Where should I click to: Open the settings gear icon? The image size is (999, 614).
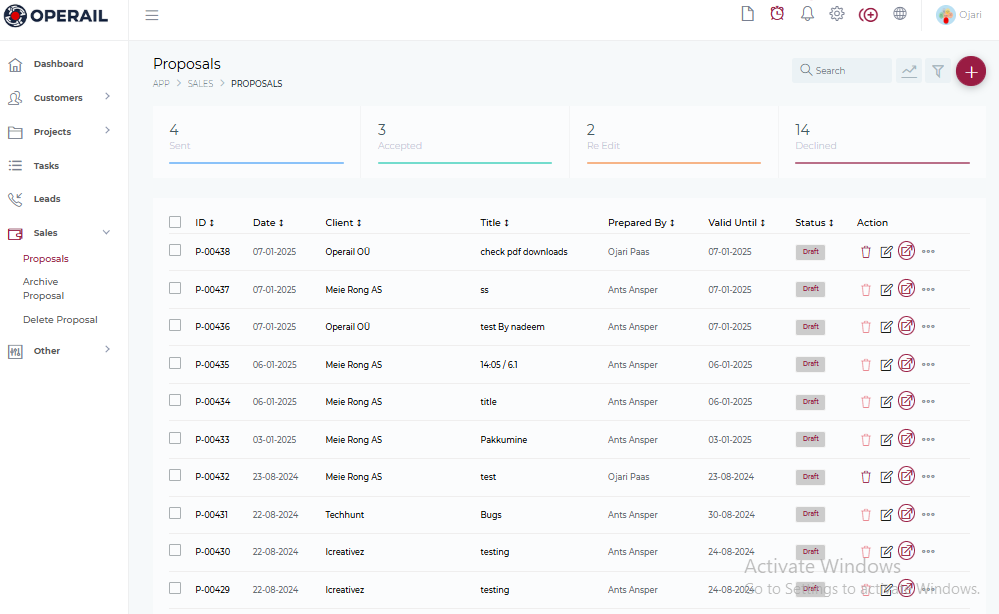click(837, 14)
